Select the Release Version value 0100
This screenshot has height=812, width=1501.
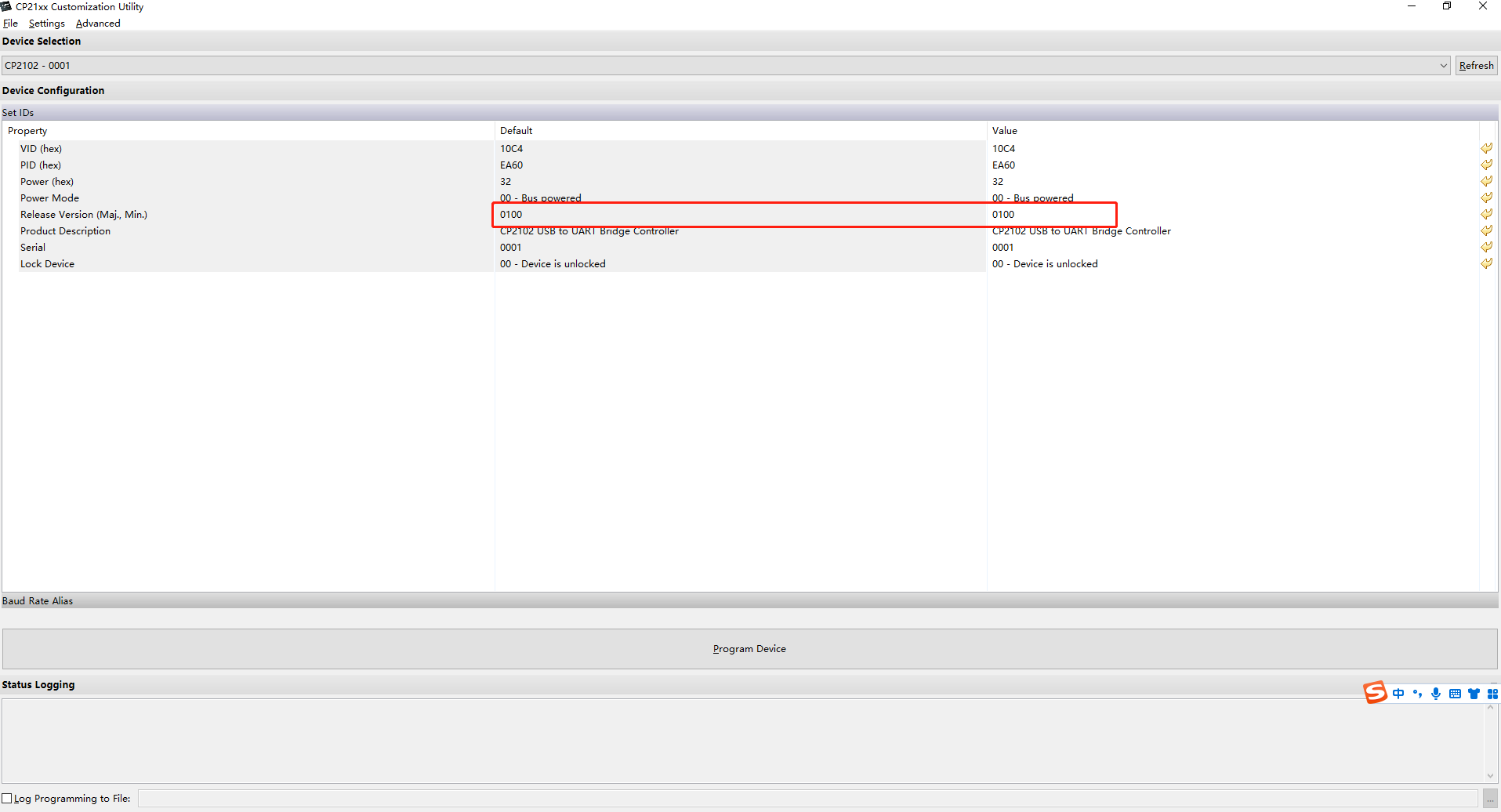1232,214
